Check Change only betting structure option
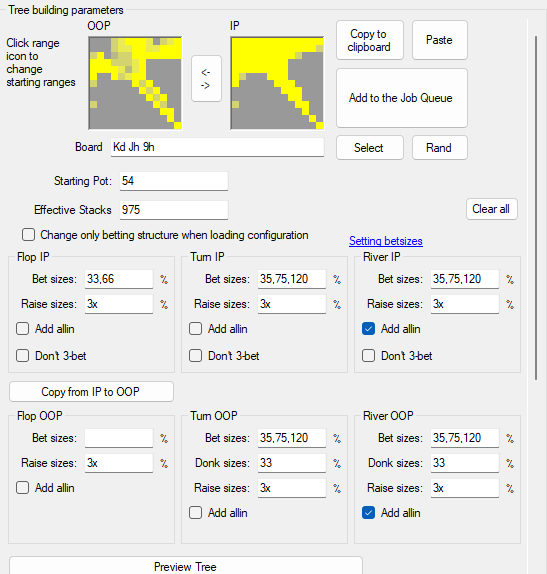This screenshot has width=547, height=574. [x=29, y=235]
